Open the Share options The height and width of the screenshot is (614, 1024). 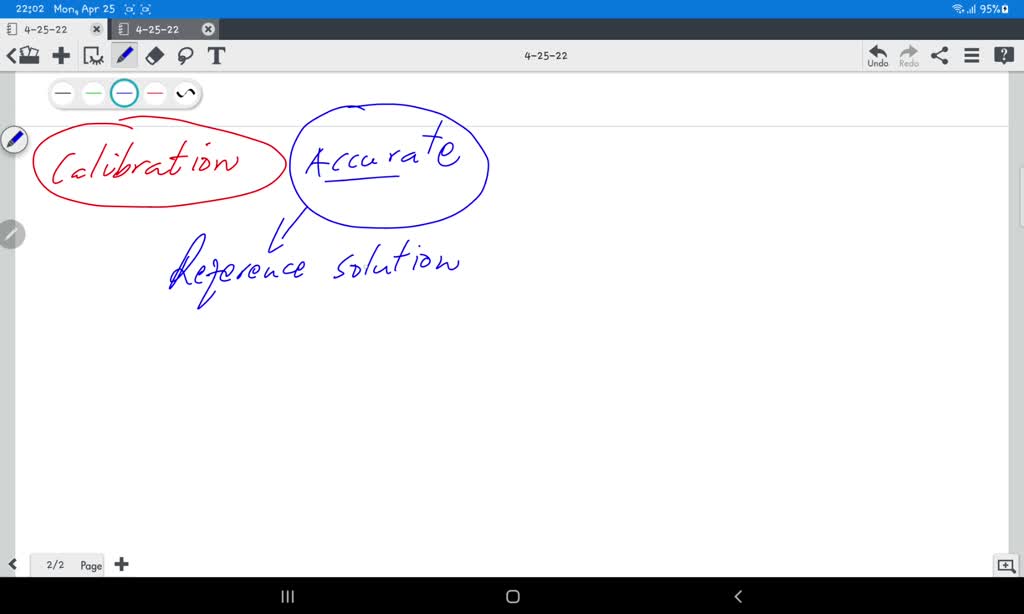[939, 55]
